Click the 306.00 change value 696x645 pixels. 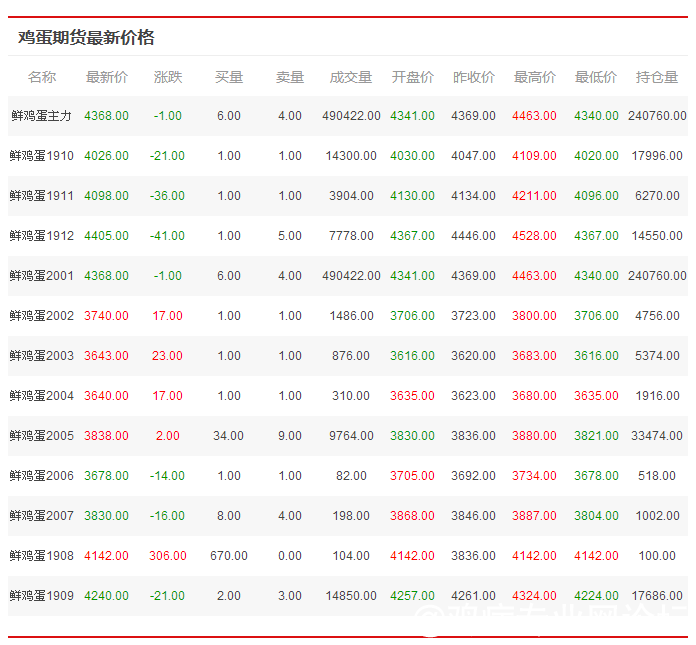pyautogui.click(x=168, y=555)
